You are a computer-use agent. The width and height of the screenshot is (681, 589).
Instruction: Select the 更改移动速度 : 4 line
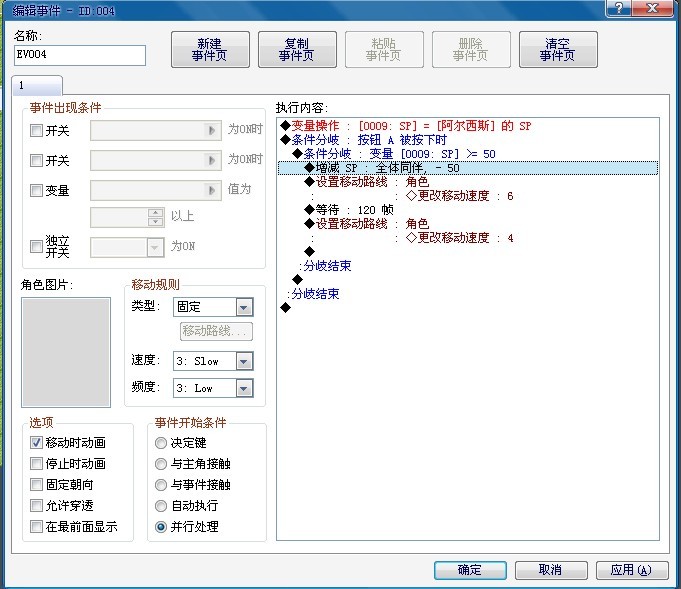click(468, 238)
